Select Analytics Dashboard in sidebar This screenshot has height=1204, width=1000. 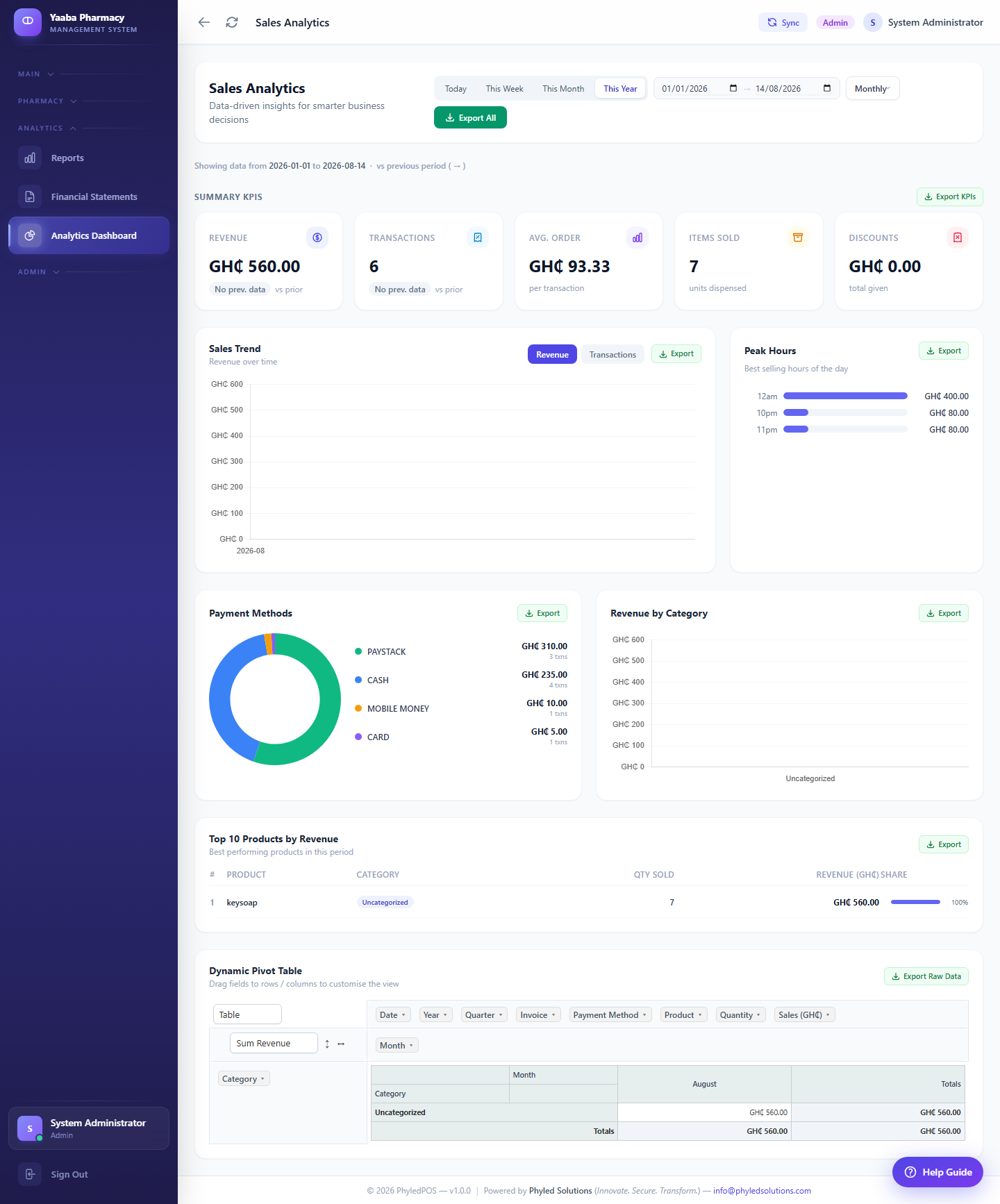point(89,235)
